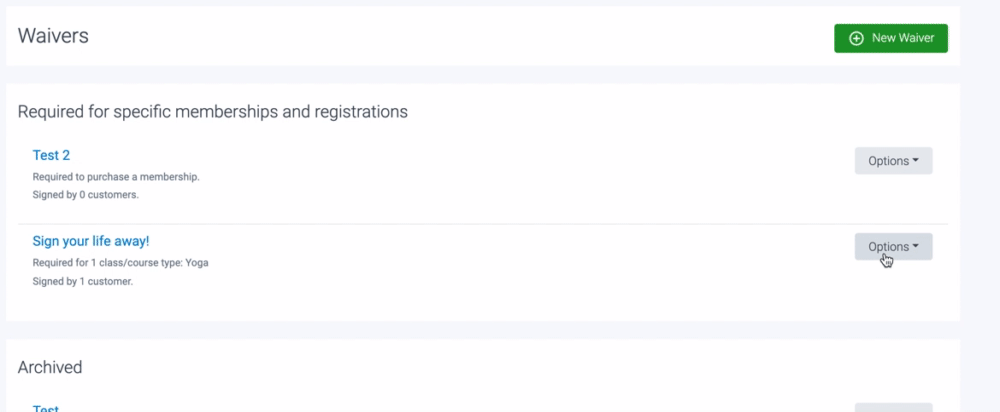Click "Signed by 1 customer." text
Viewport: 1000px width, 412px height.
click(x=82, y=281)
